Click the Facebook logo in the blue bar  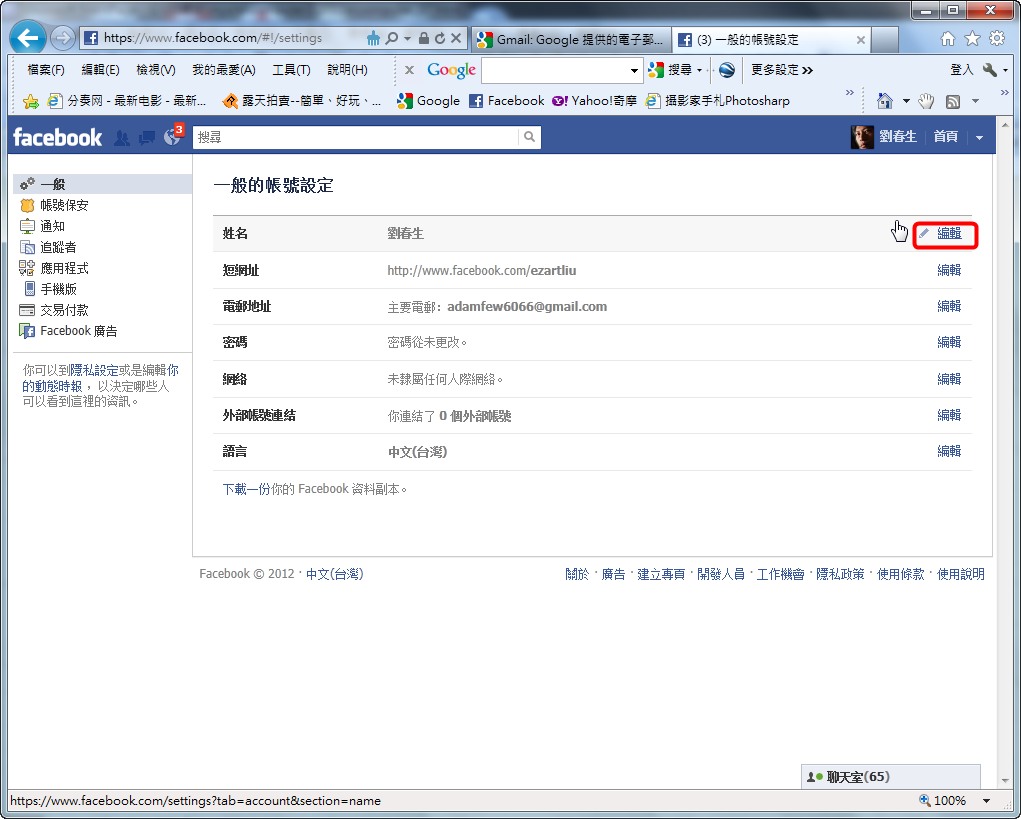click(57, 137)
